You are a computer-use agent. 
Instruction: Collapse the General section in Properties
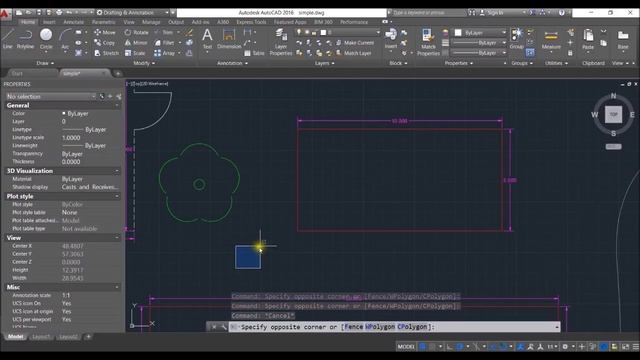[117, 105]
